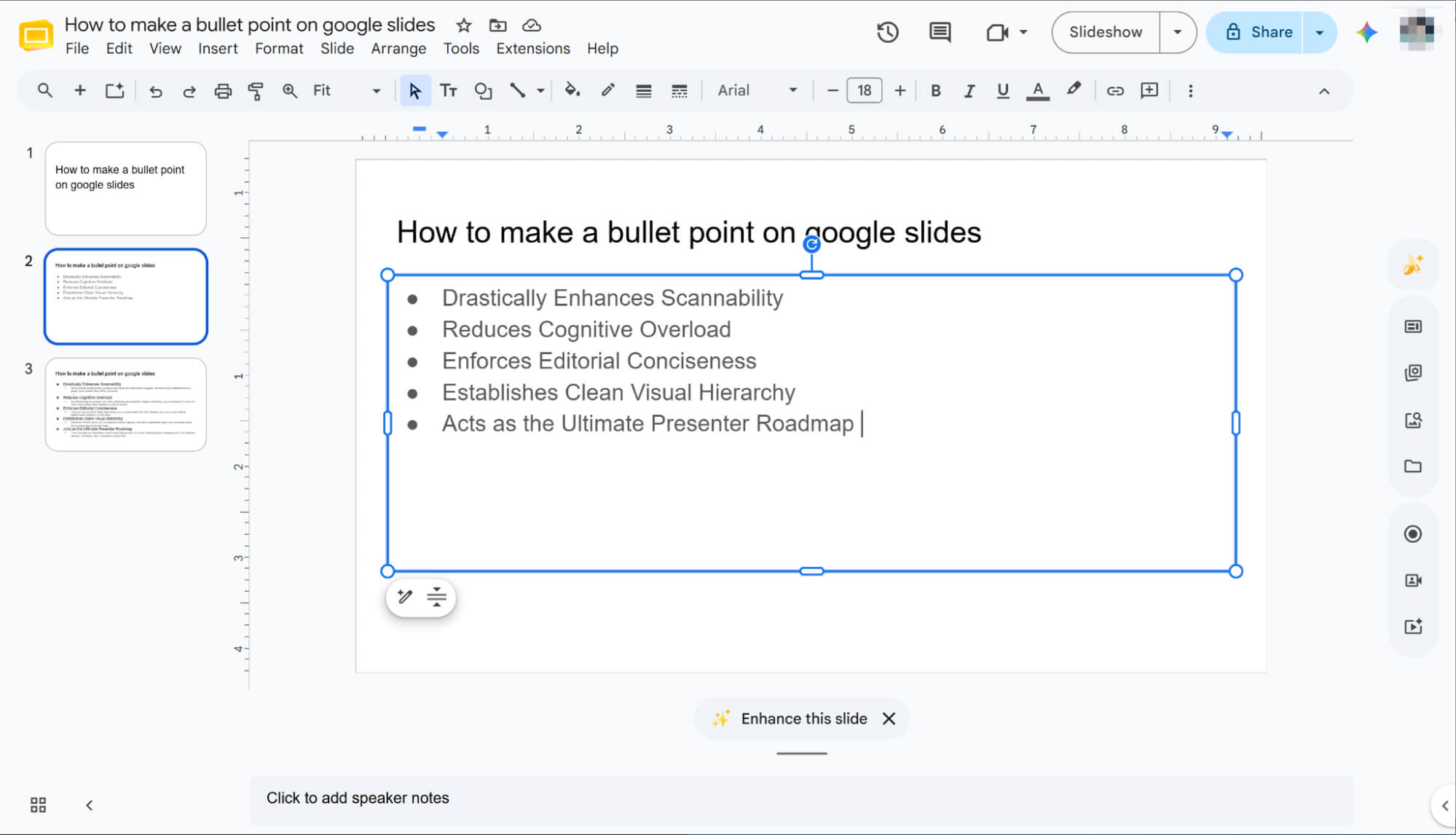Viewport: 1456px width, 835px height.
Task: Open the Extensions menu
Action: (533, 49)
